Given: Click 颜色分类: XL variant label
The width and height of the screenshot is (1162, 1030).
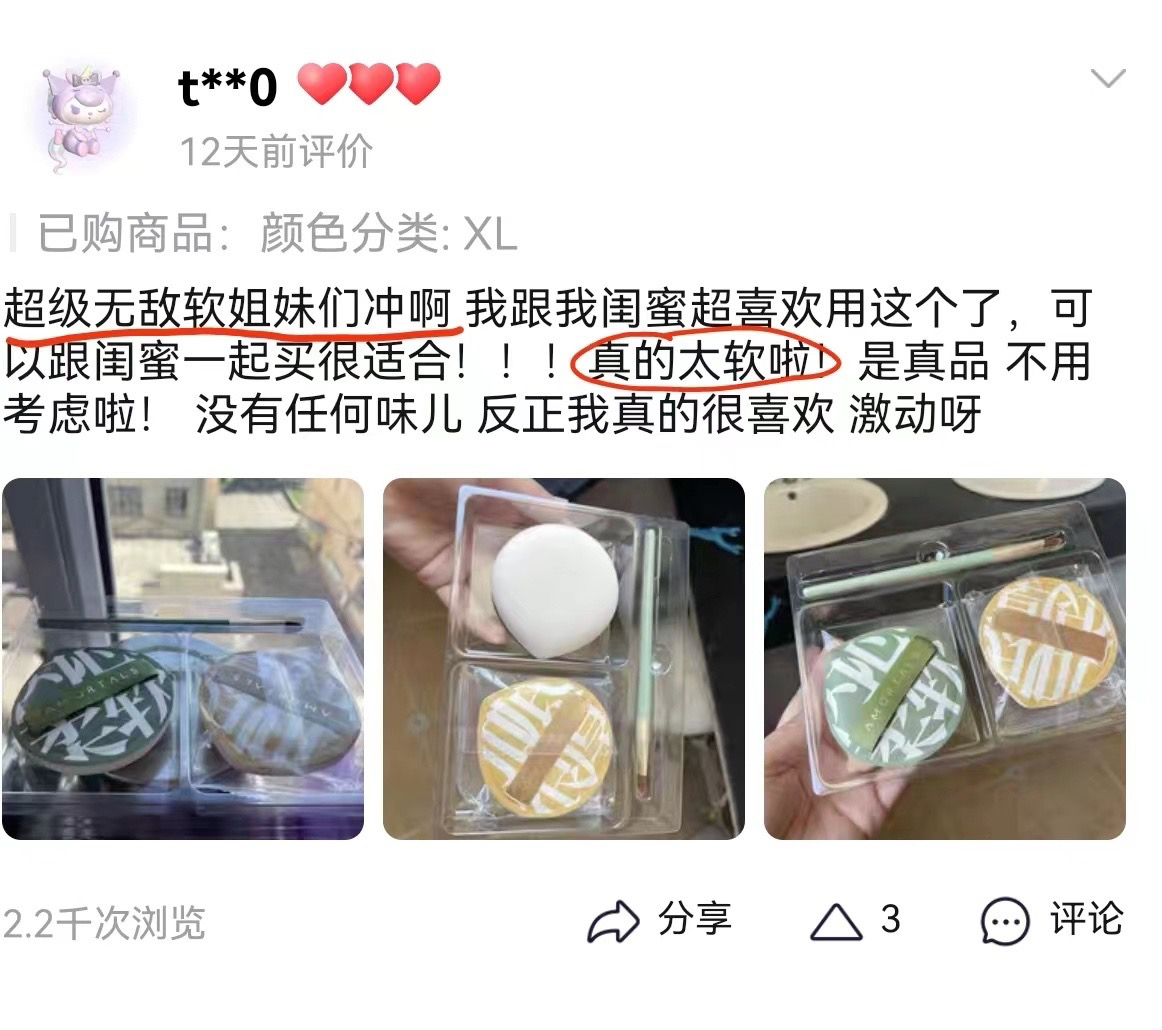Looking at the screenshot, I should (x=388, y=233).
